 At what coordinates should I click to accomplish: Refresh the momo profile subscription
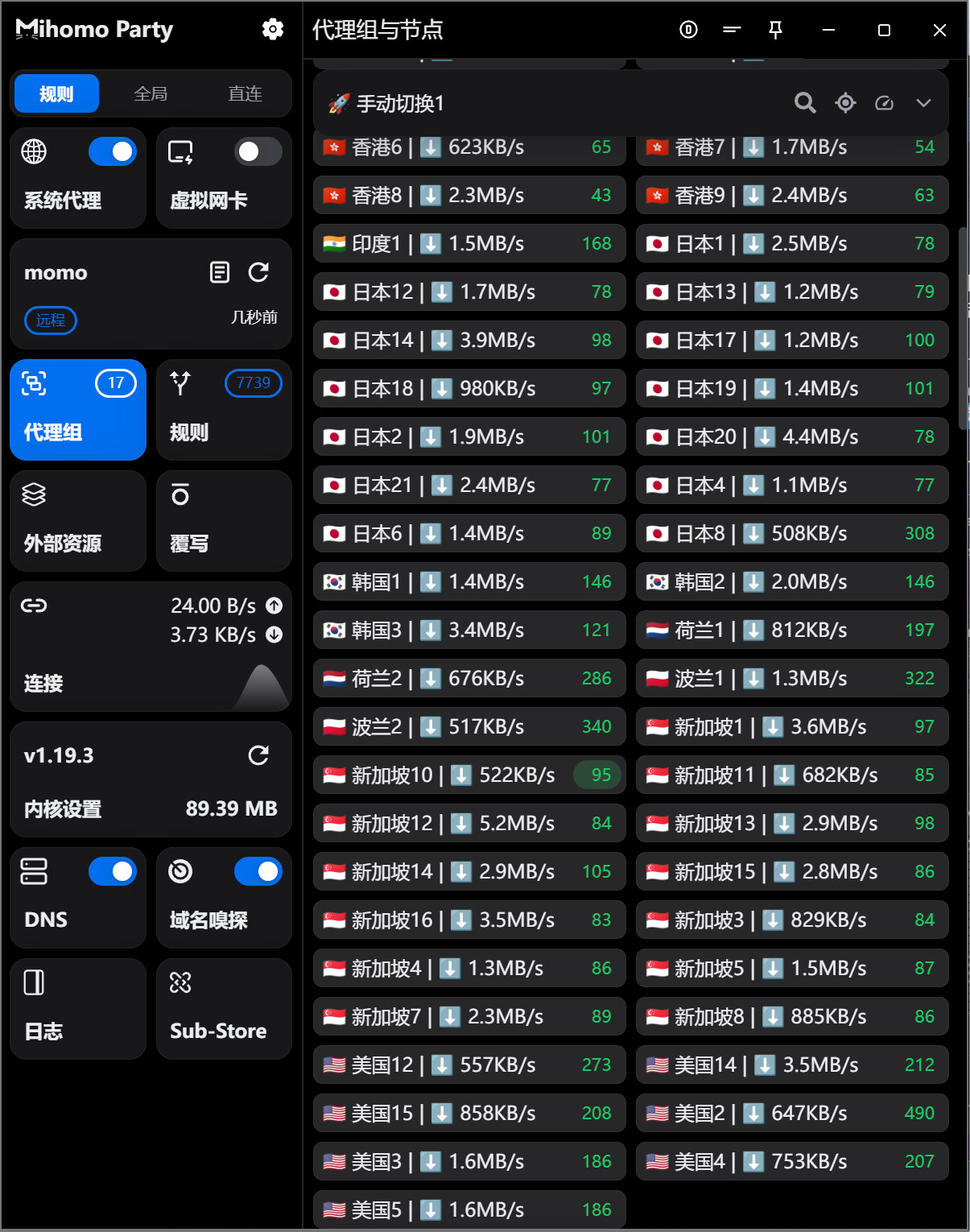coord(258,273)
